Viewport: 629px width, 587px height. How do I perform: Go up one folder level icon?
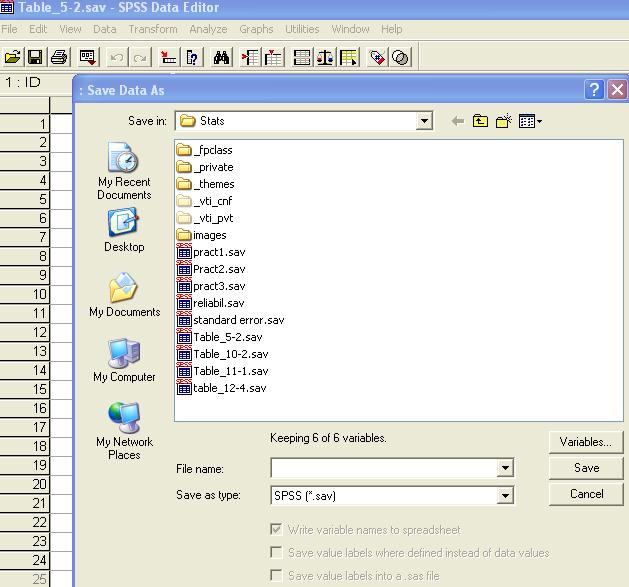480,121
